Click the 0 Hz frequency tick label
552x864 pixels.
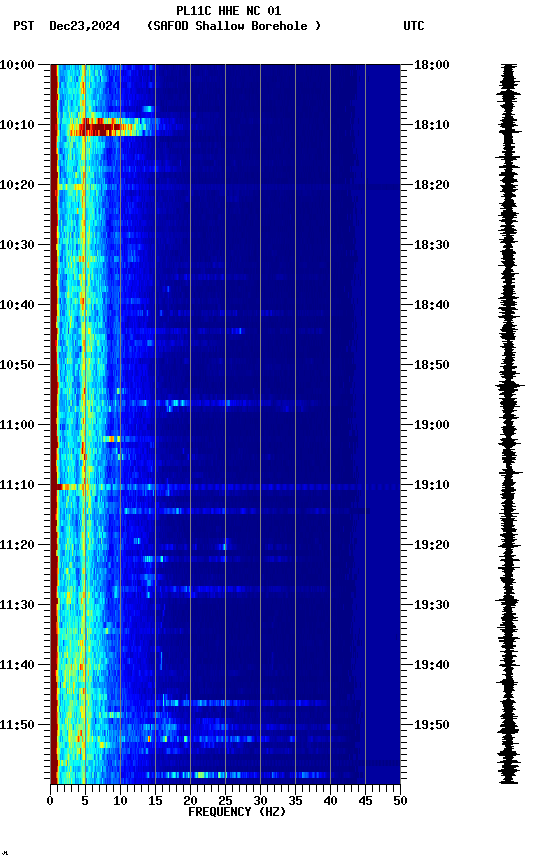pos(50,802)
